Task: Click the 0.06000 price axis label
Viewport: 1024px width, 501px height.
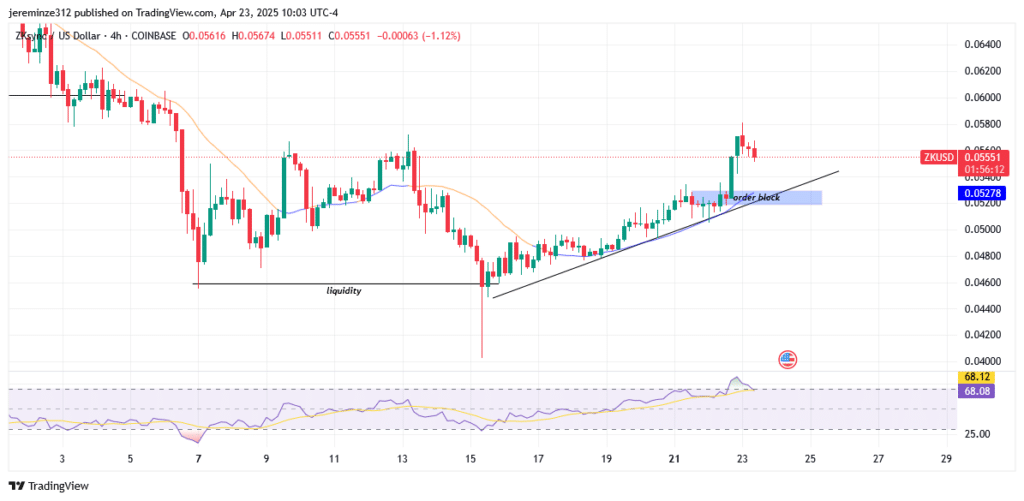Action: (983, 98)
